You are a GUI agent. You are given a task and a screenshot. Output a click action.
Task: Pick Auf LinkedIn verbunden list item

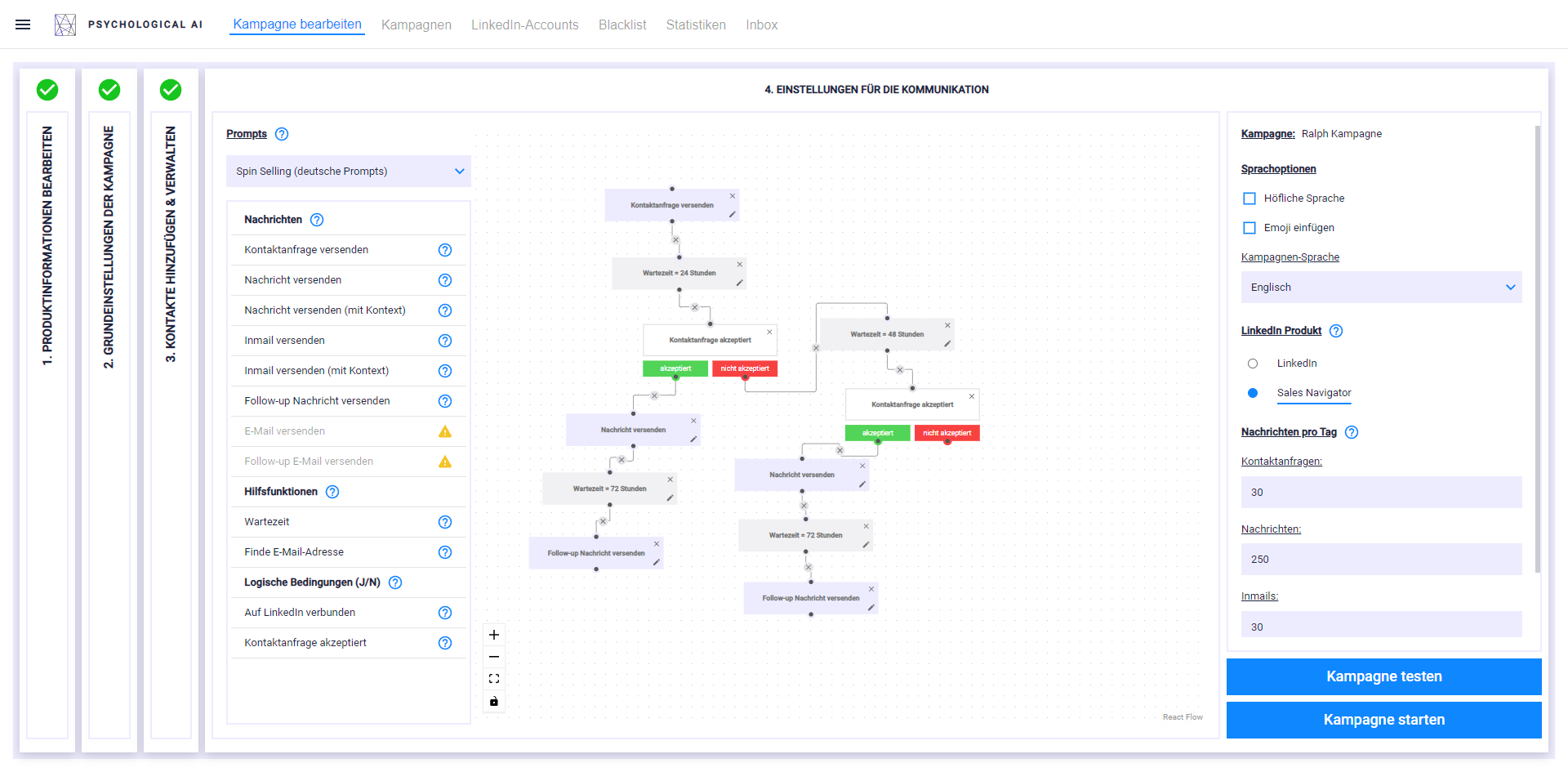(x=349, y=613)
